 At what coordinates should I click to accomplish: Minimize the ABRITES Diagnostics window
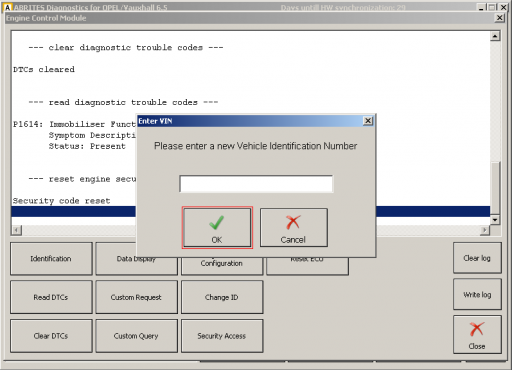481,7
